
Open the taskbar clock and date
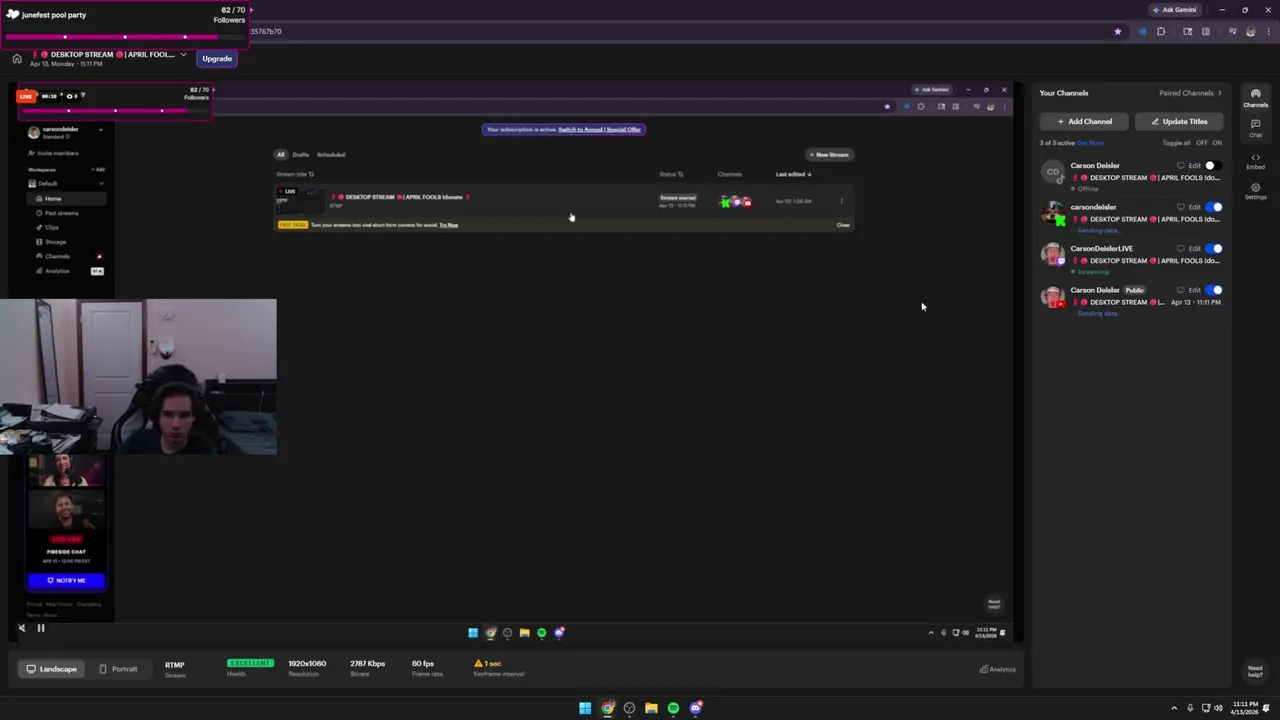[1245, 708]
